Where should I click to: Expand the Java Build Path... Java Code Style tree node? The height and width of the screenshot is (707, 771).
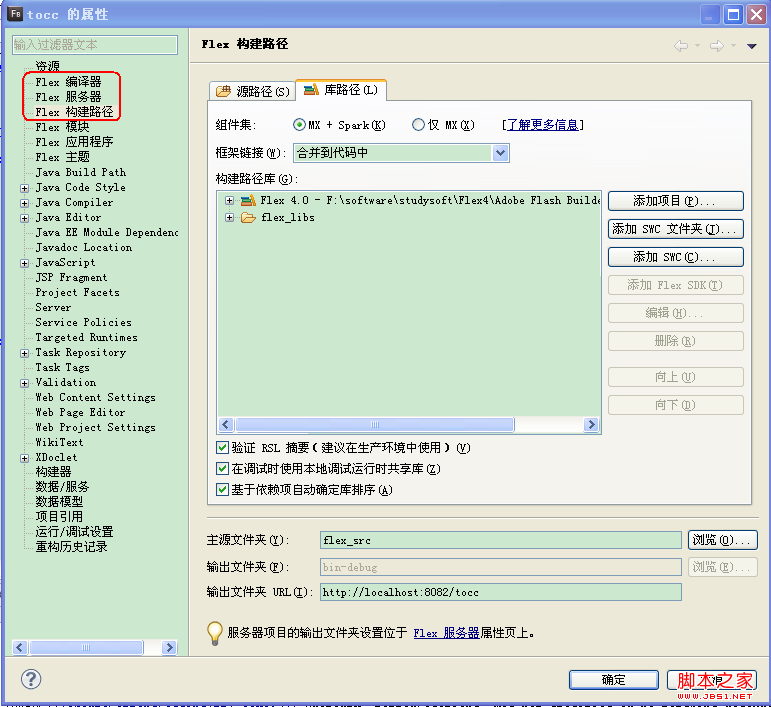25,187
